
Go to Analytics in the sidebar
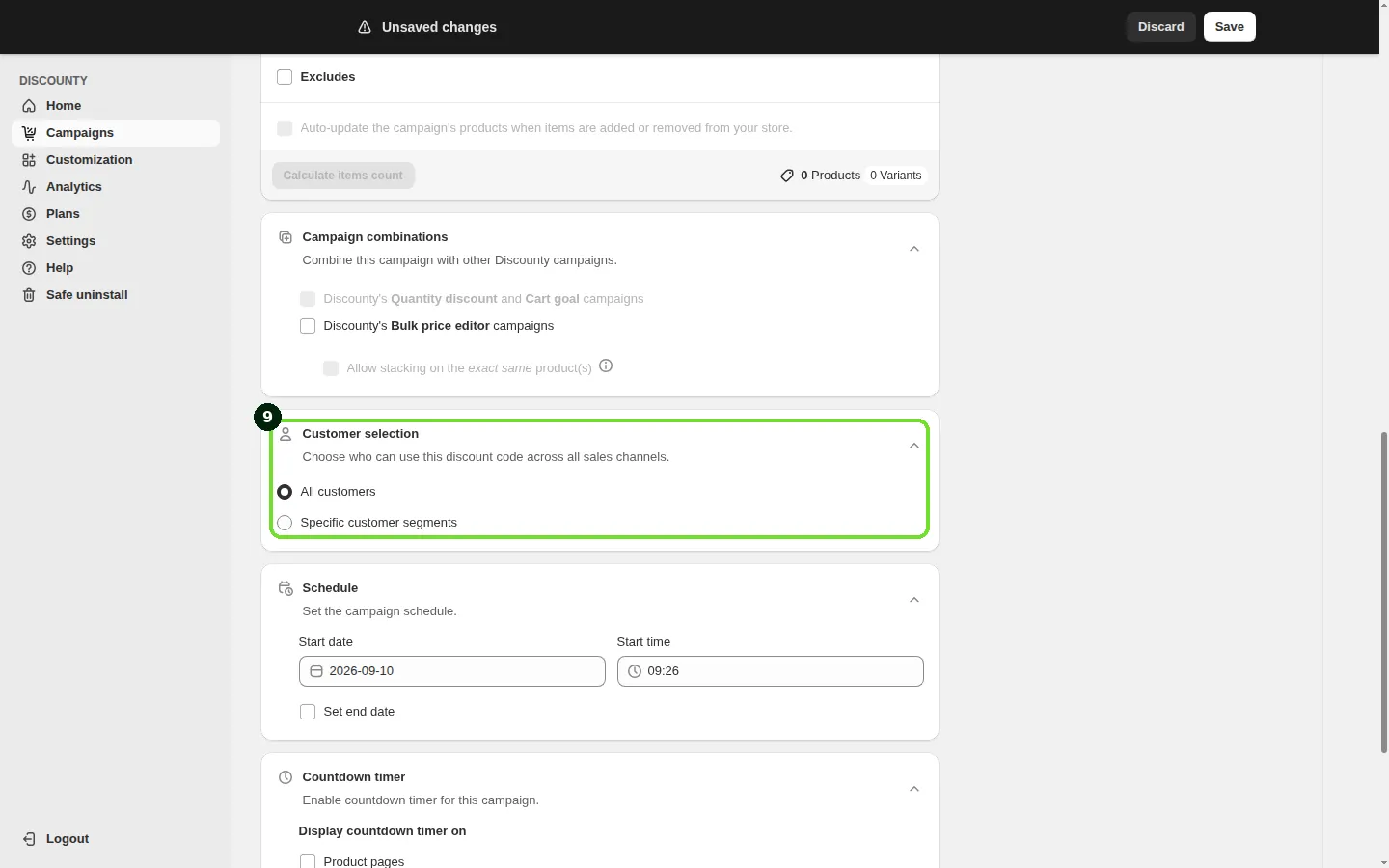point(116,187)
